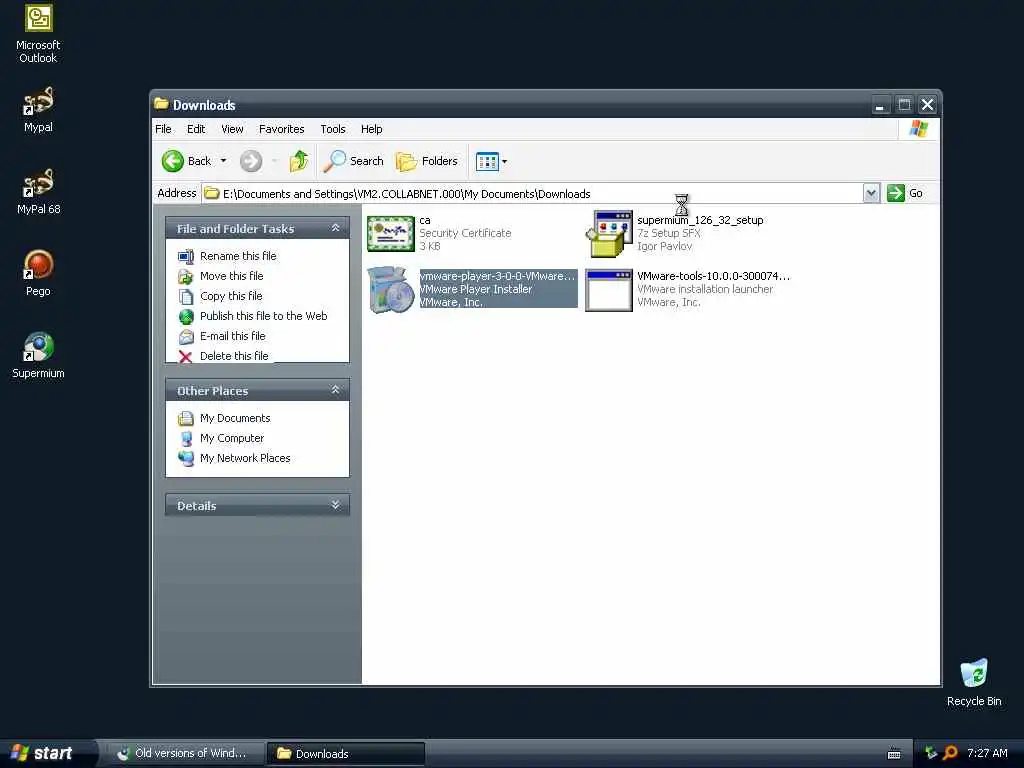The width and height of the screenshot is (1024, 768).
Task: Open the Help menu
Action: point(372,129)
